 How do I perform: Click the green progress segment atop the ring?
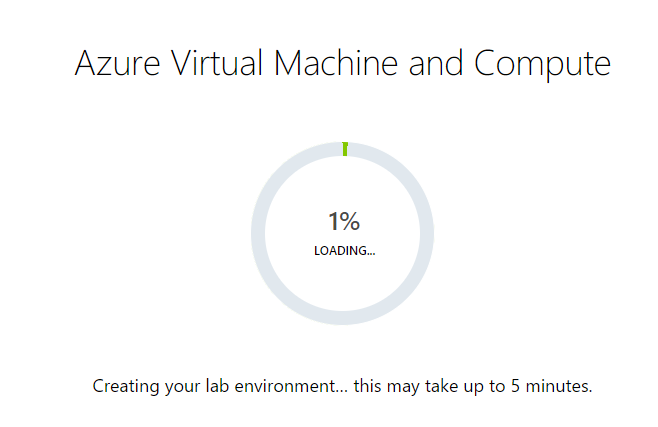[x=344, y=149]
